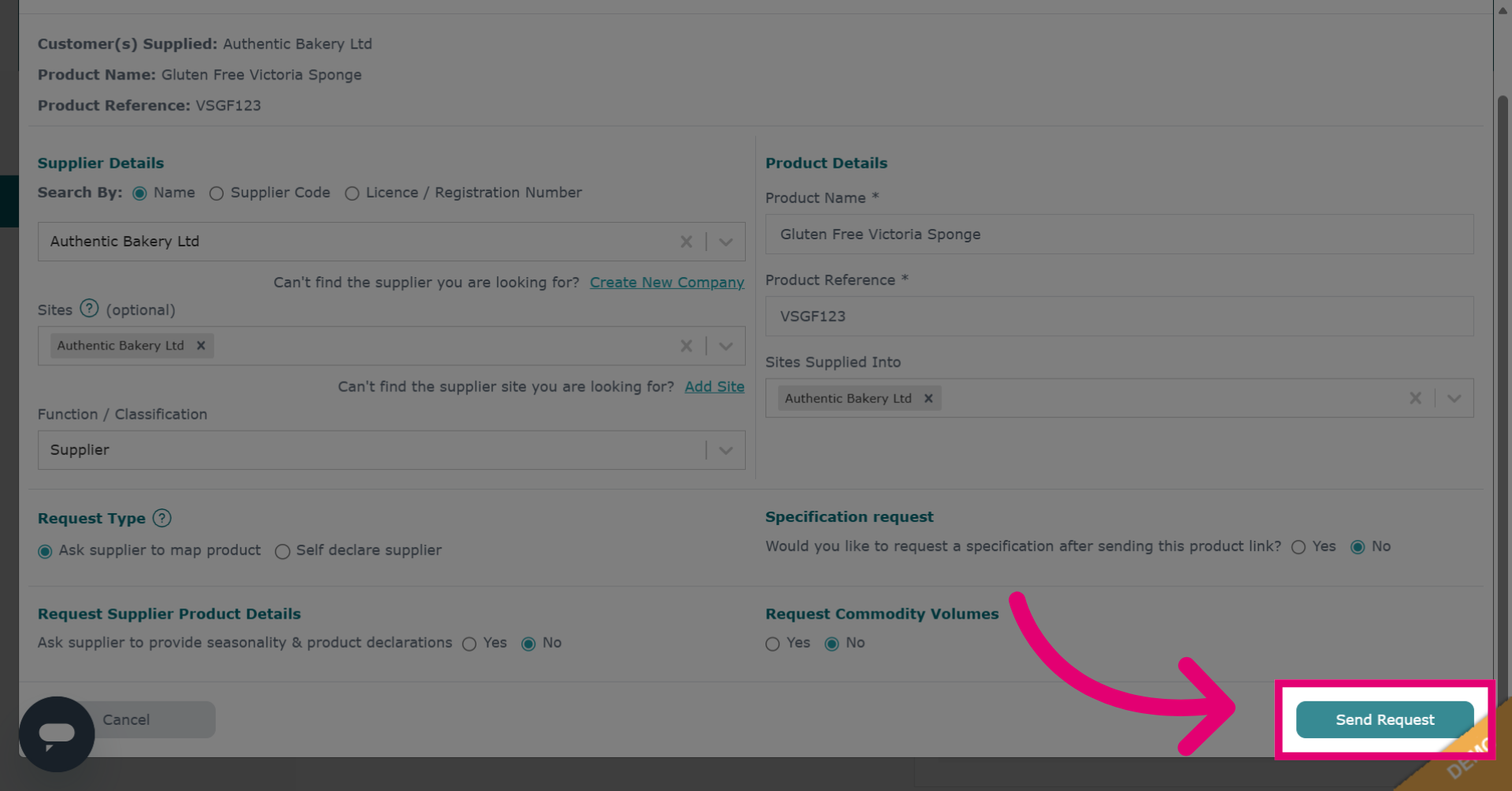Clear all Sites Supplied Into selections
The width and height of the screenshot is (1512, 791).
[x=1415, y=398]
